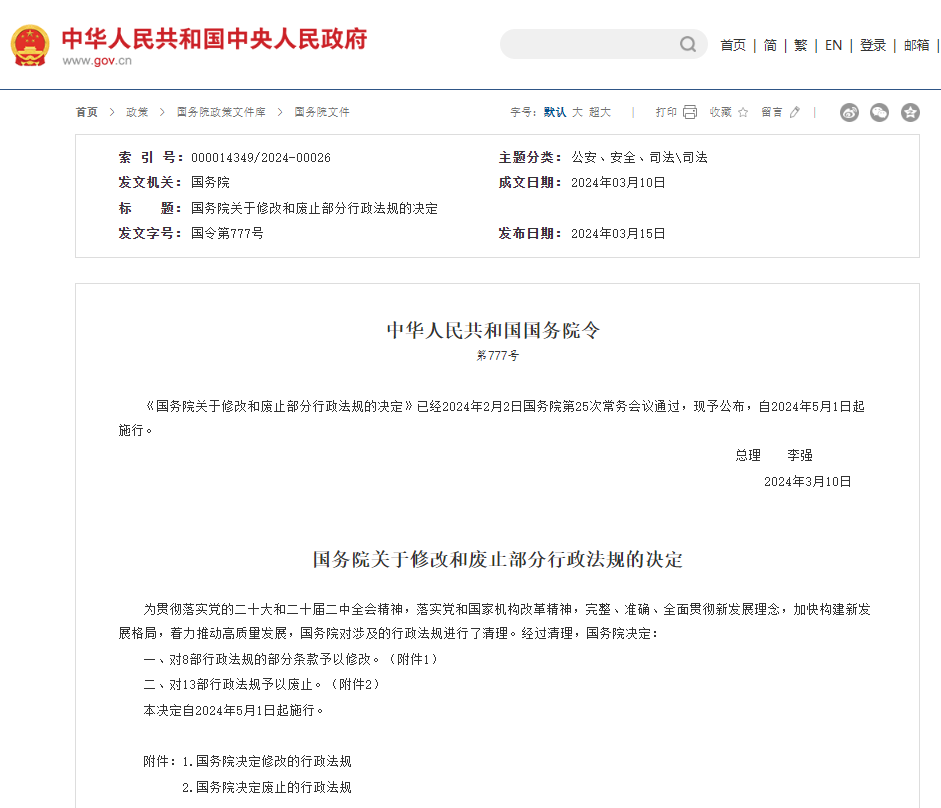
Task: Switch site language to EN
Action: pos(833,45)
